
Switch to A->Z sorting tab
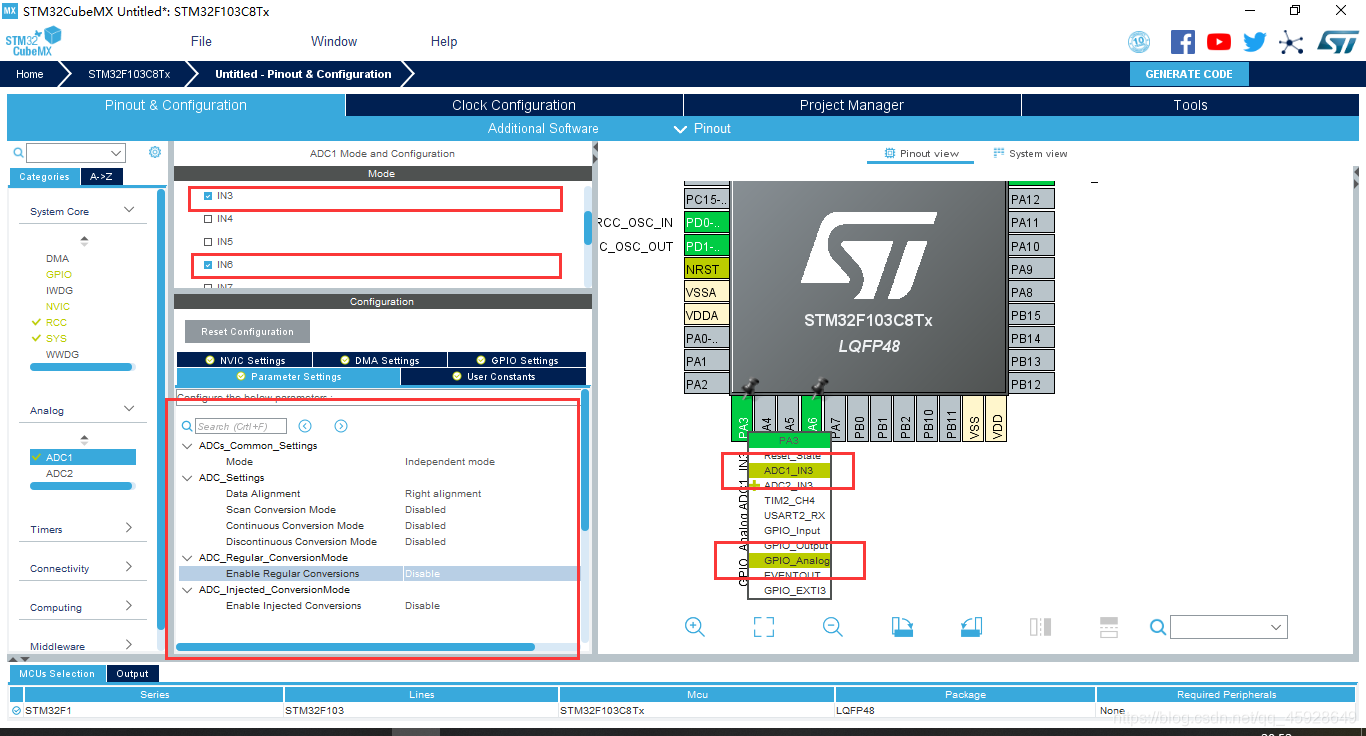click(101, 177)
